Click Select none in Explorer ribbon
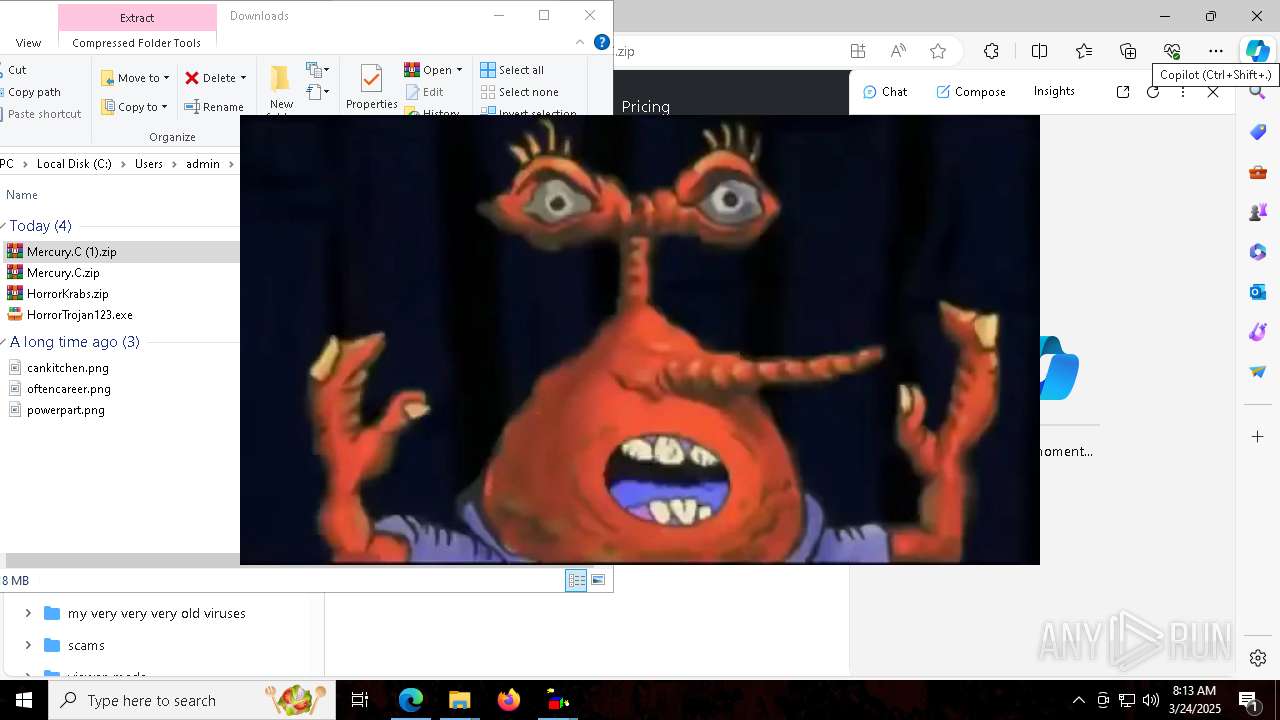 [x=519, y=92]
